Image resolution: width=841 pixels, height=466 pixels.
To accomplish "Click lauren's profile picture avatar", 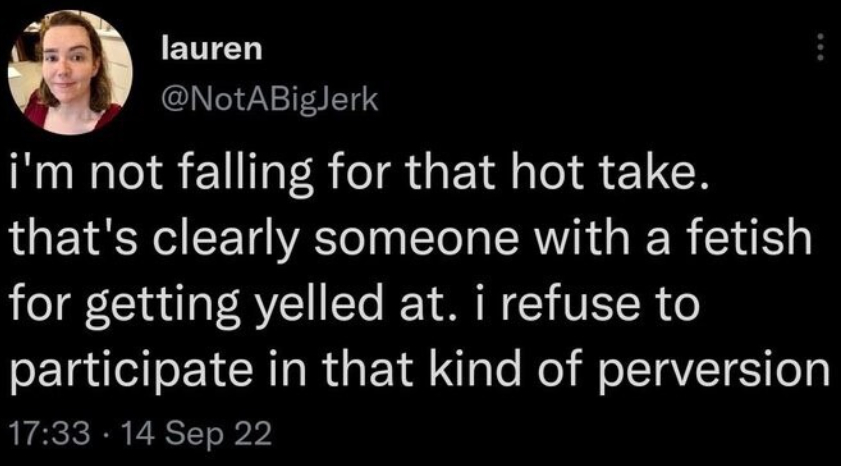I will (x=66, y=72).
